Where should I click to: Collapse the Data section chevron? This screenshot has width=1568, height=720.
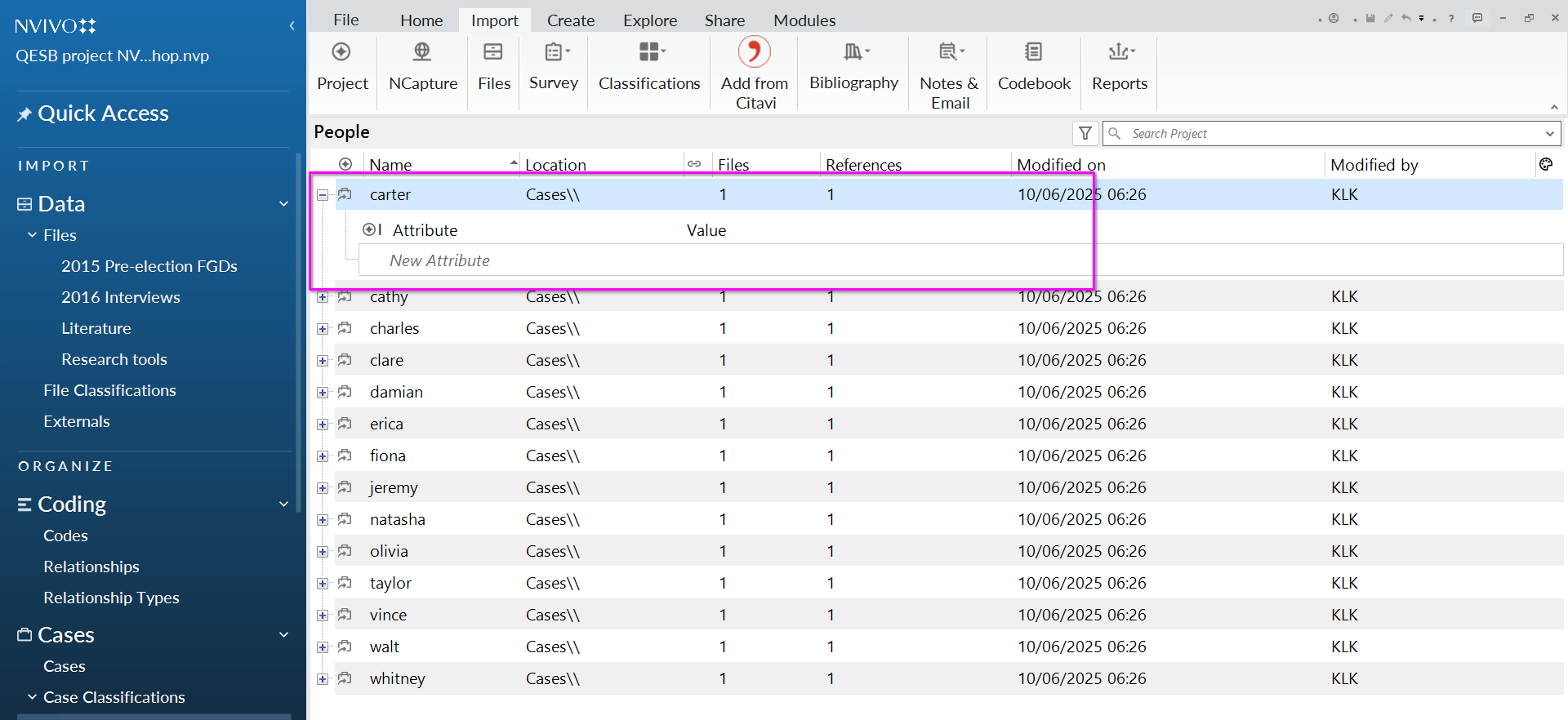click(283, 204)
